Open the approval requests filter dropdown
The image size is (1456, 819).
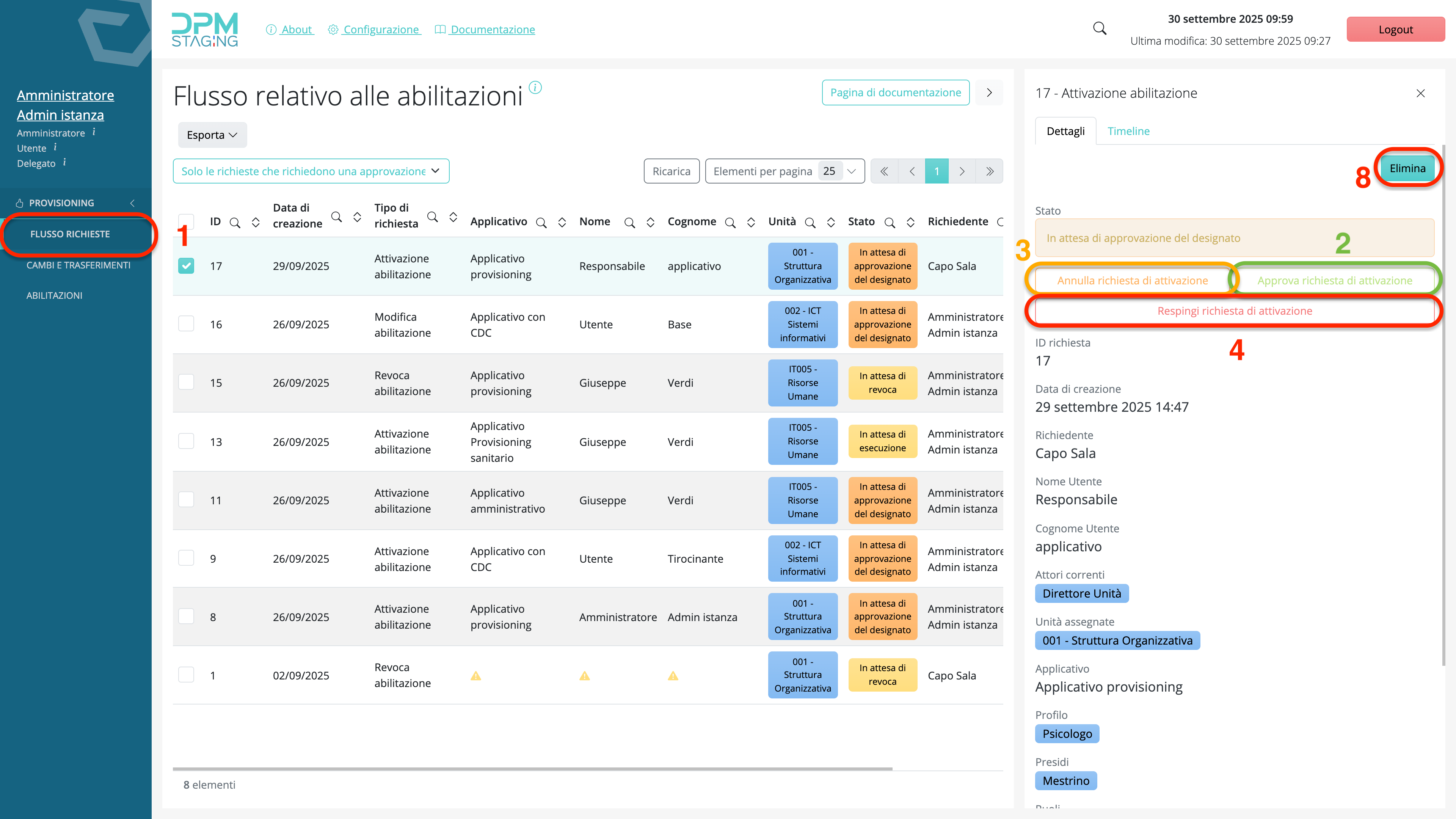(311, 171)
